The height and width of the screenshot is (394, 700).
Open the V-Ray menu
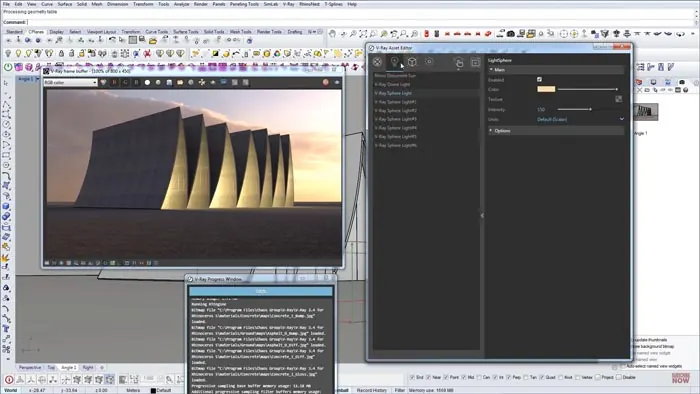[288, 4]
